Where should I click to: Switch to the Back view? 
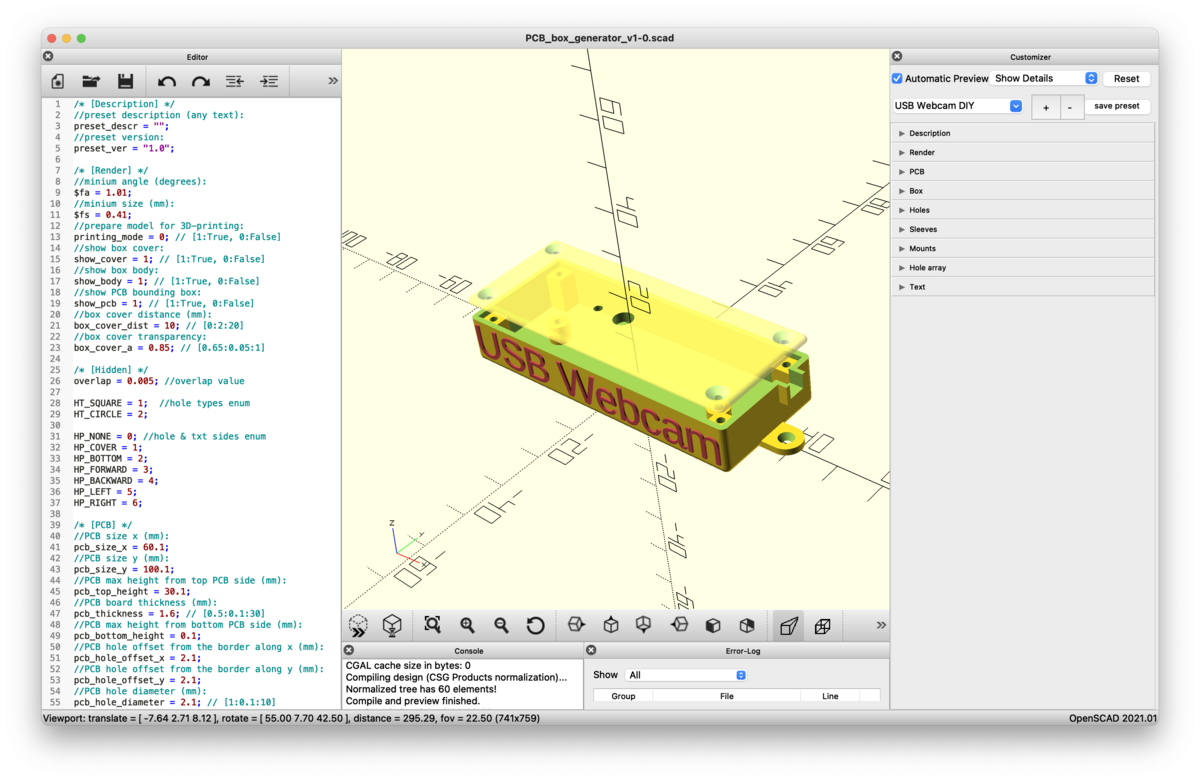(x=747, y=625)
